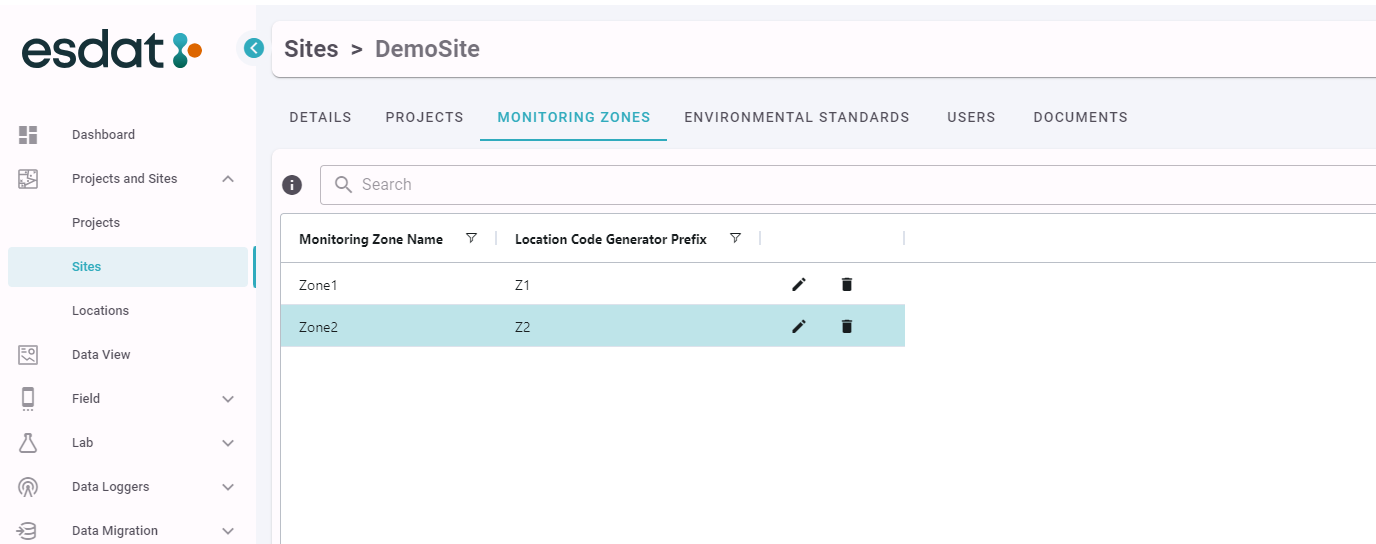Click the Sites breadcrumb link
The height and width of the screenshot is (544, 1376).
tap(311, 49)
